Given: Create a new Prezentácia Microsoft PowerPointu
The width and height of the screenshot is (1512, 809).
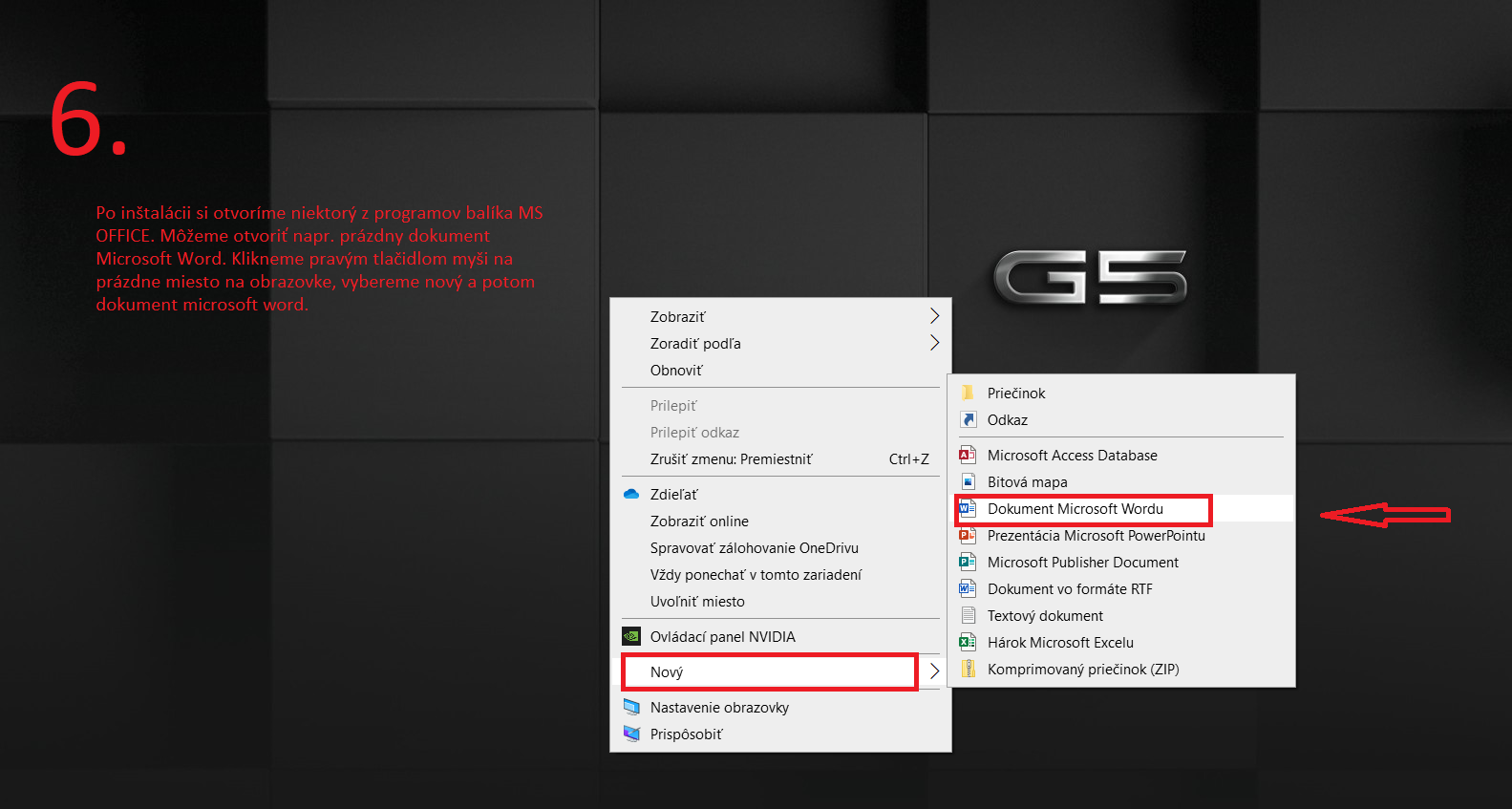Looking at the screenshot, I should coord(1121,535).
